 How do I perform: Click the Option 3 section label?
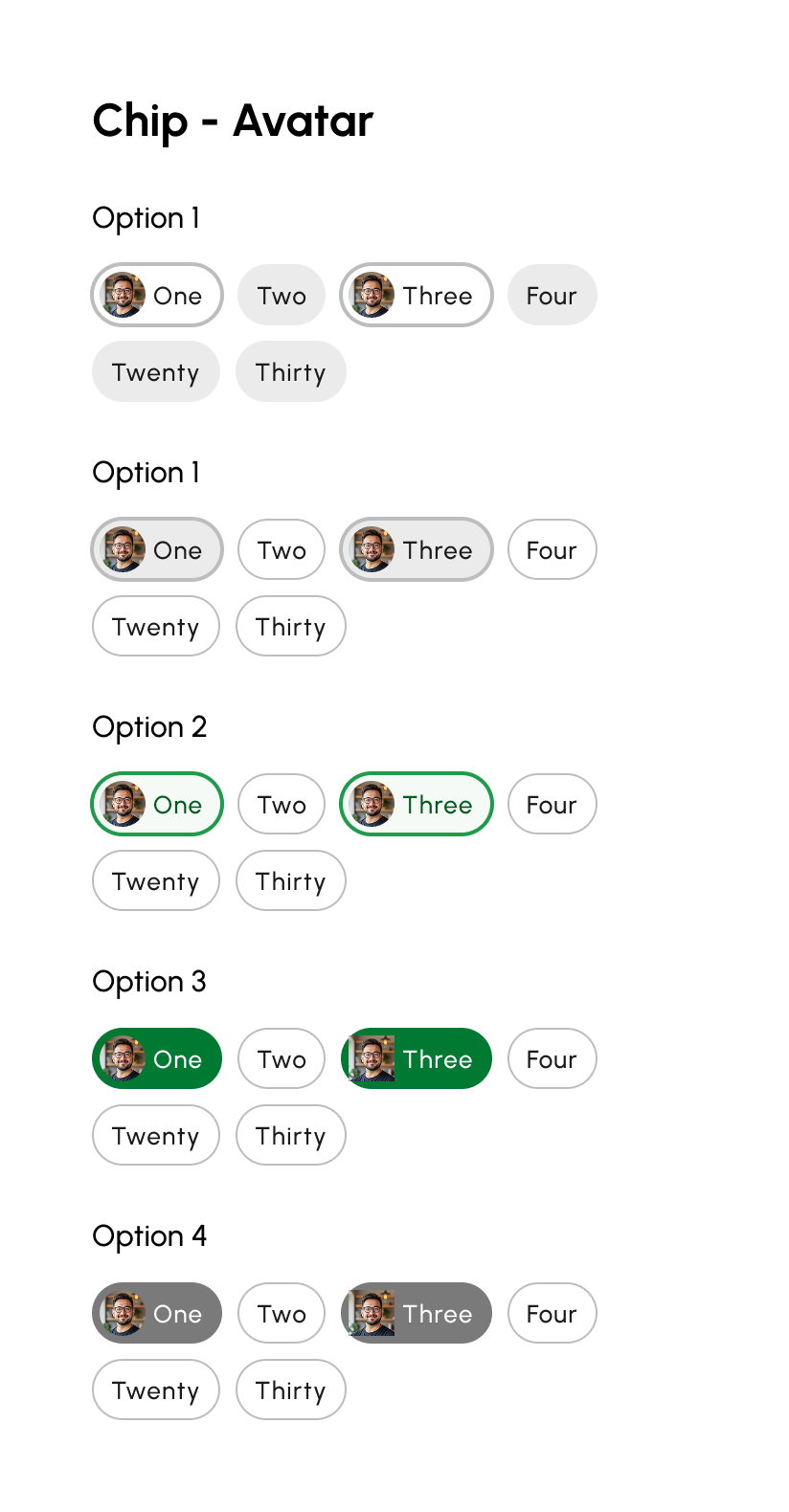tap(149, 982)
